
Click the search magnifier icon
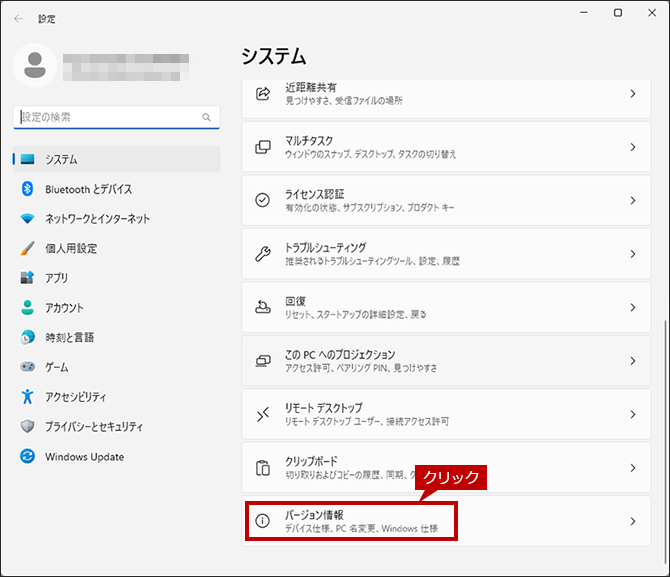[206, 117]
